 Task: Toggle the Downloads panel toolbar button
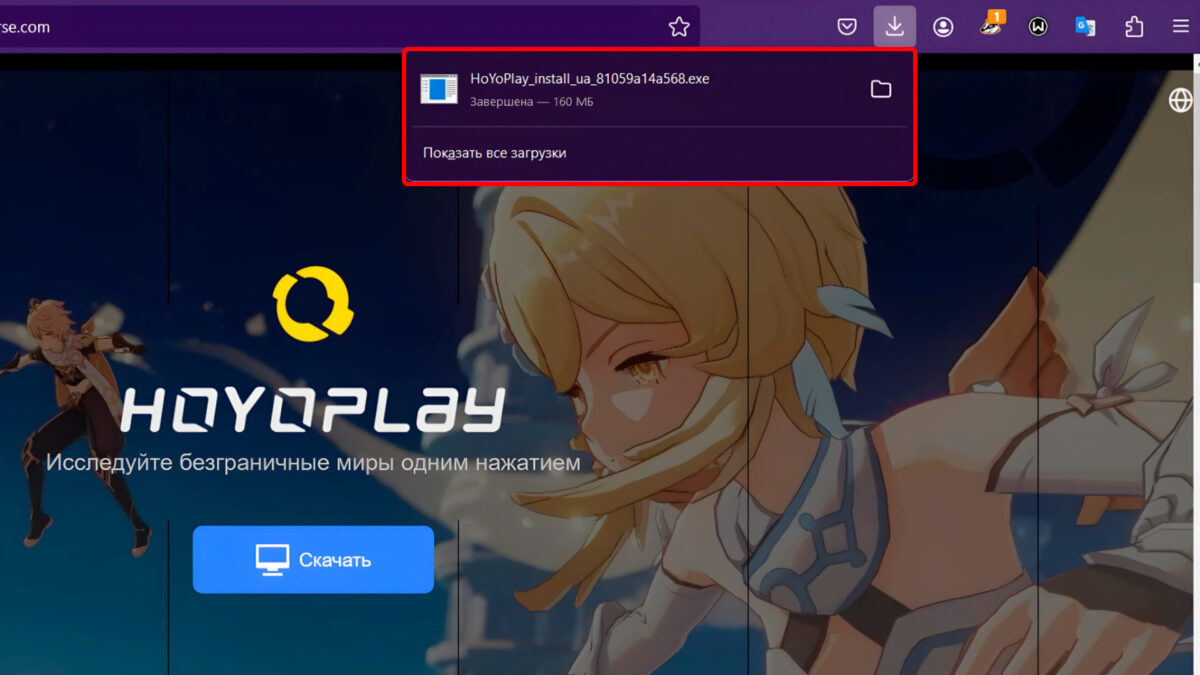[x=894, y=27]
